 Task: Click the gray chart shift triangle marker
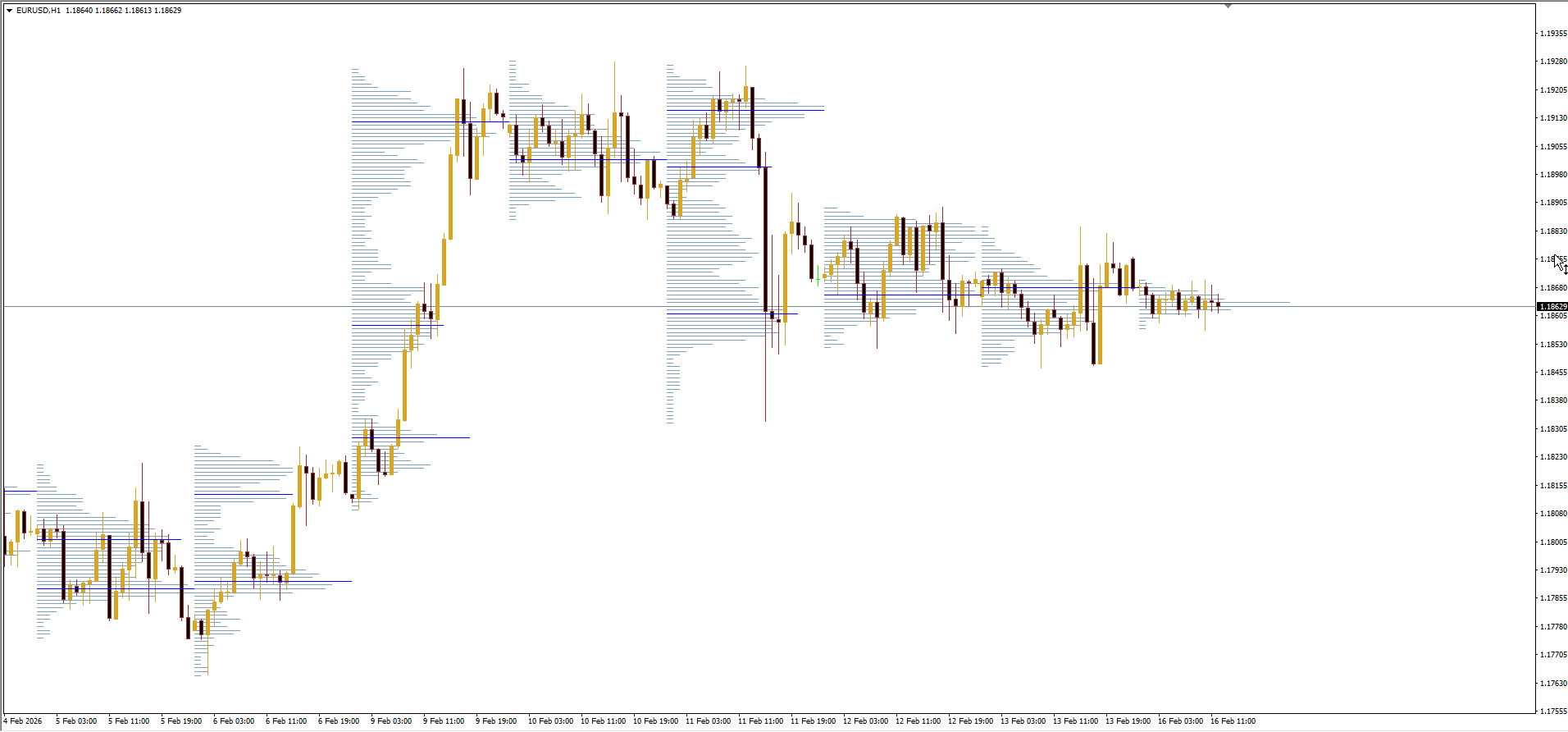[1228, 6]
